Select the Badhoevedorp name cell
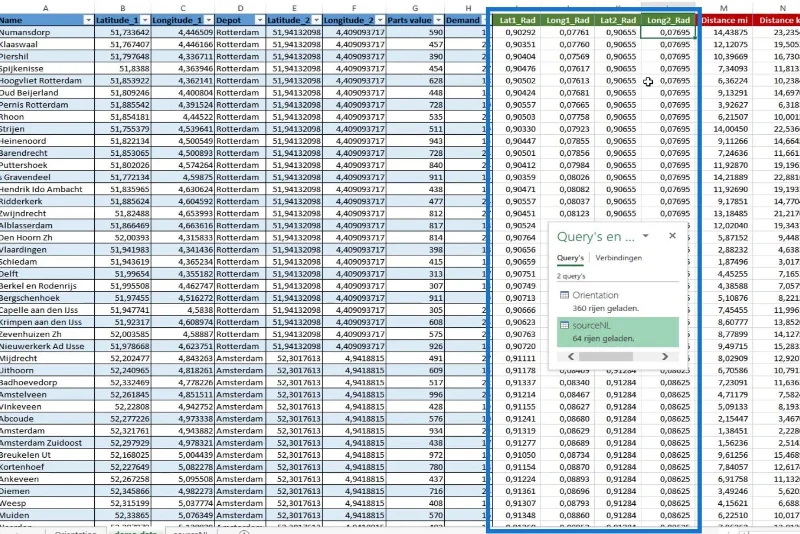Screen dimensions: 800x534 (47, 383)
